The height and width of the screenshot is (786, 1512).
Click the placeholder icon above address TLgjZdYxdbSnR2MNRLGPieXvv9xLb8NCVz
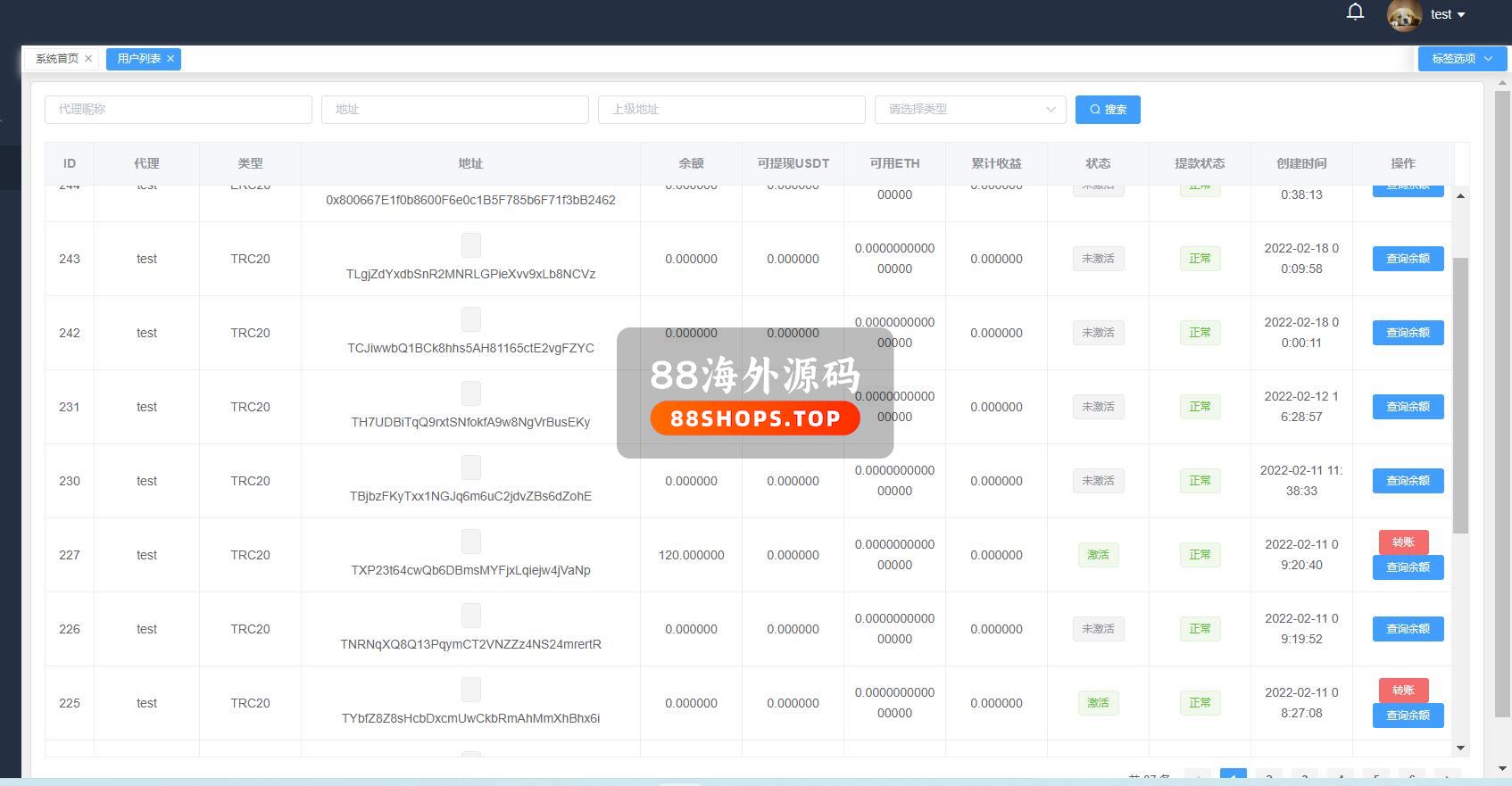pyautogui.click(x=470, y=245)
